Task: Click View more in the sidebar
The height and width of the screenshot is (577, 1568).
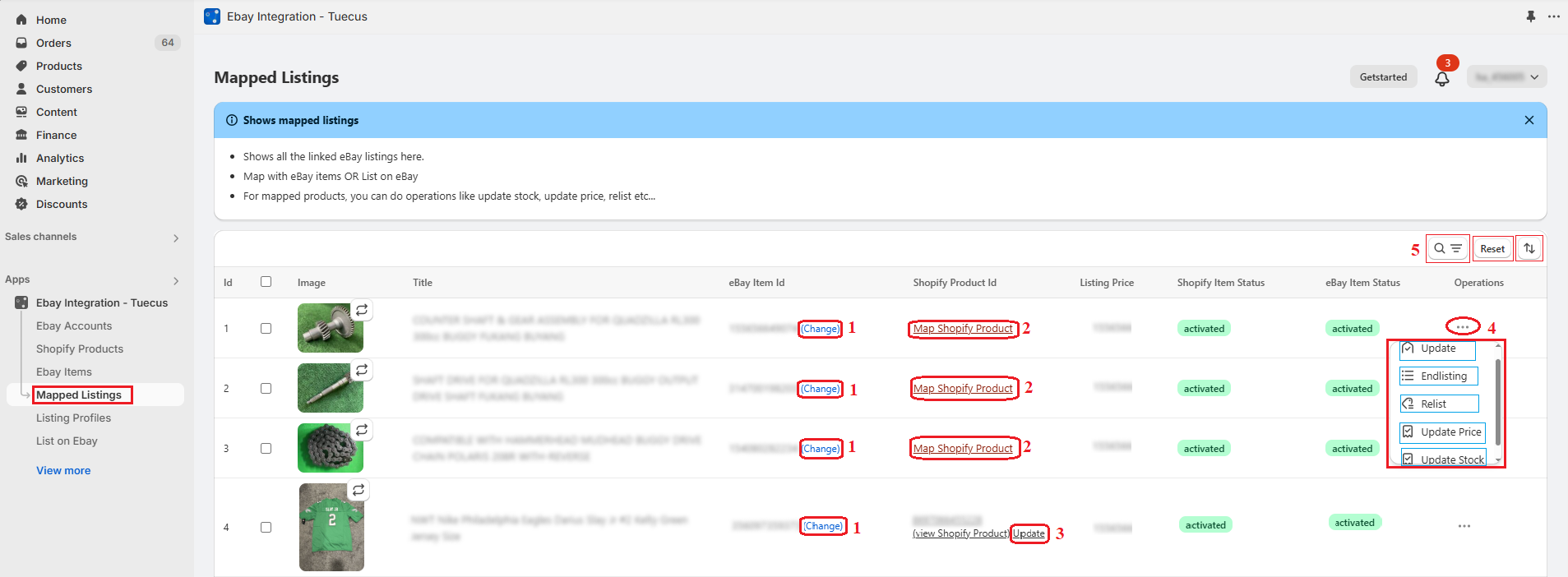Action: click(63, 470)
